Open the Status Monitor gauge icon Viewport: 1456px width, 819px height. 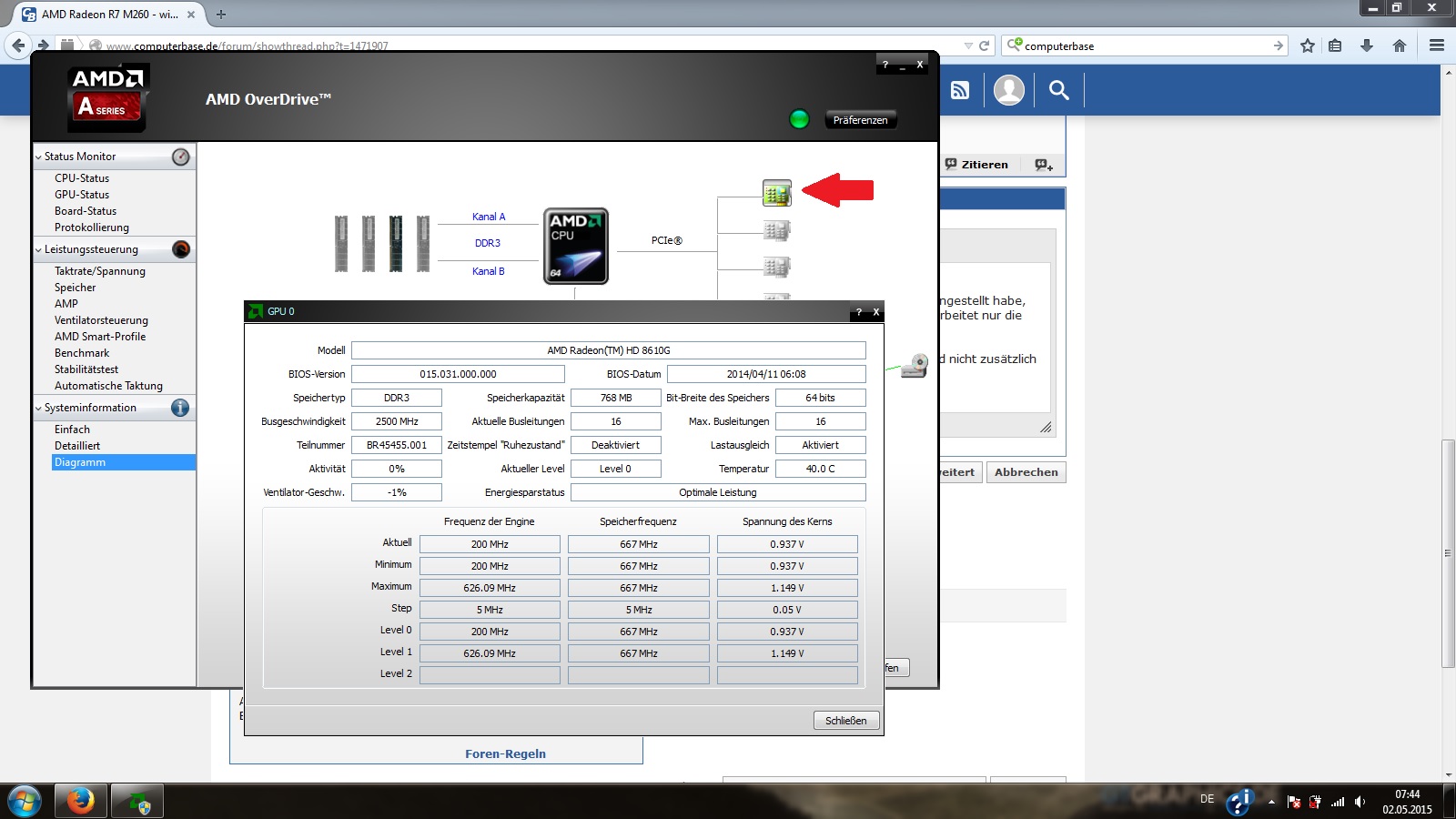click(181, 157)
